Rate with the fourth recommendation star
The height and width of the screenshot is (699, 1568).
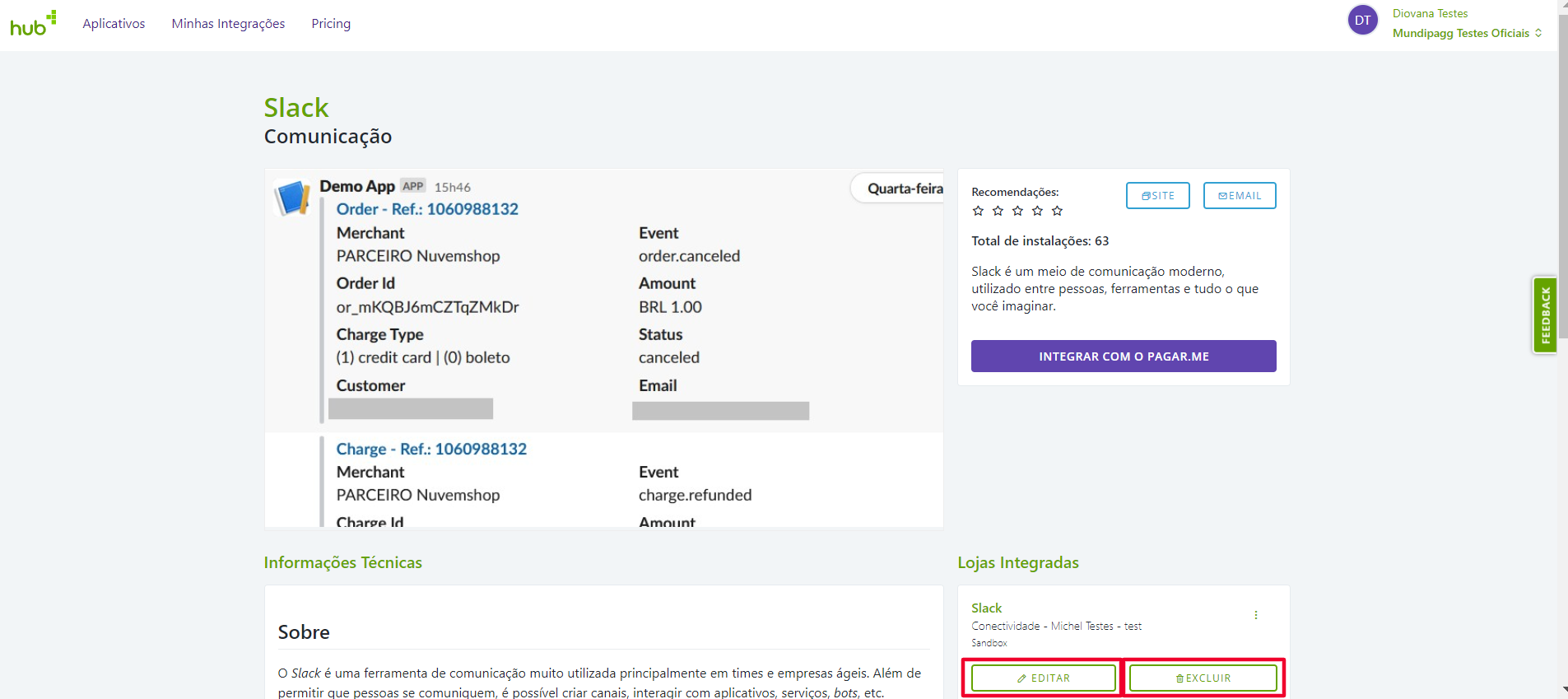(1037, 211)
